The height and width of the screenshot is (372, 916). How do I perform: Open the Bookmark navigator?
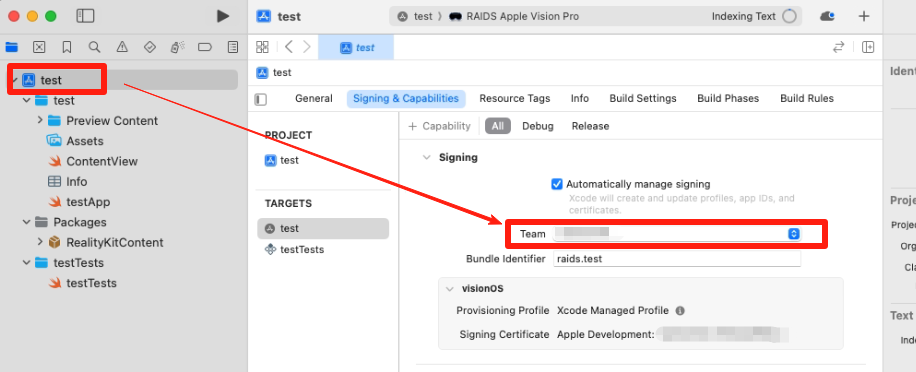point(67,47)
